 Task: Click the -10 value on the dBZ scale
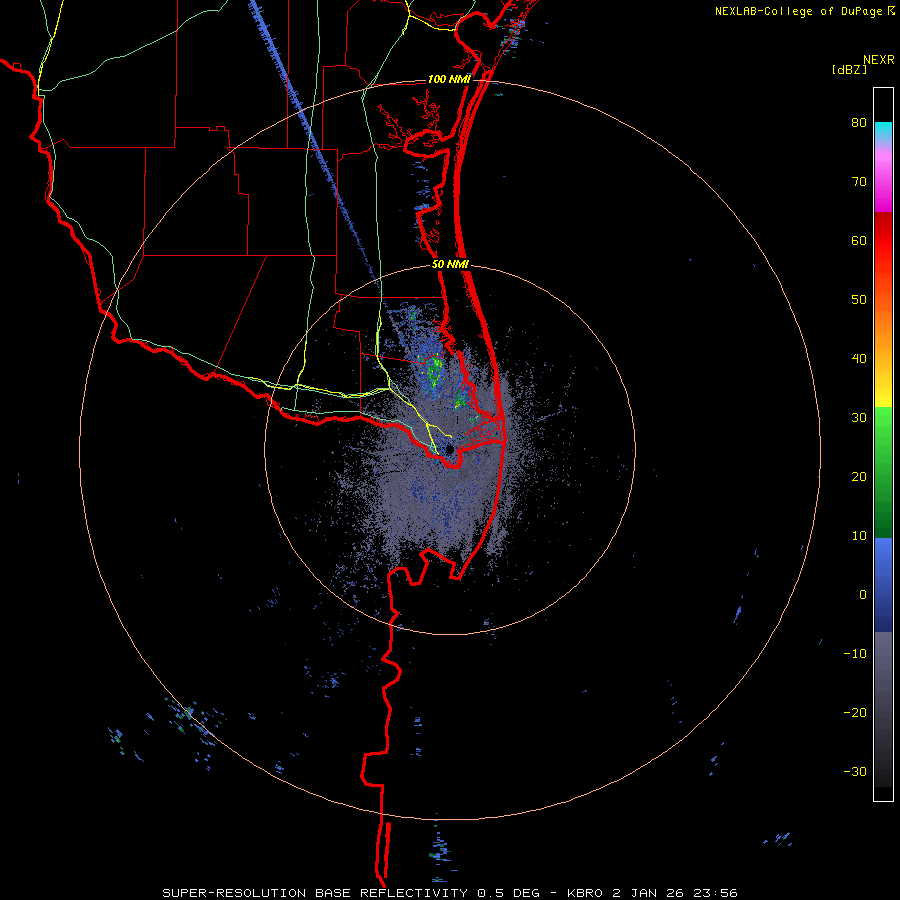[x=855, y=653]
